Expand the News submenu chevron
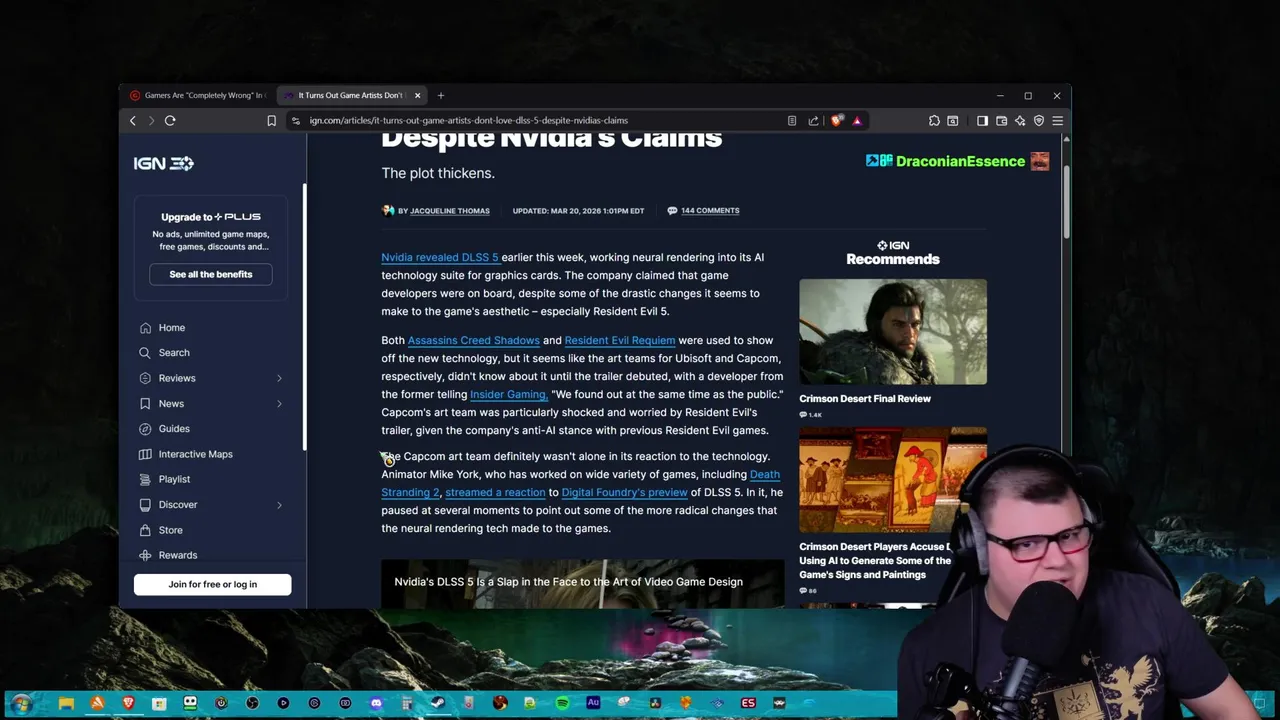This screenshot has height=720, width=1280. (279, 404)
